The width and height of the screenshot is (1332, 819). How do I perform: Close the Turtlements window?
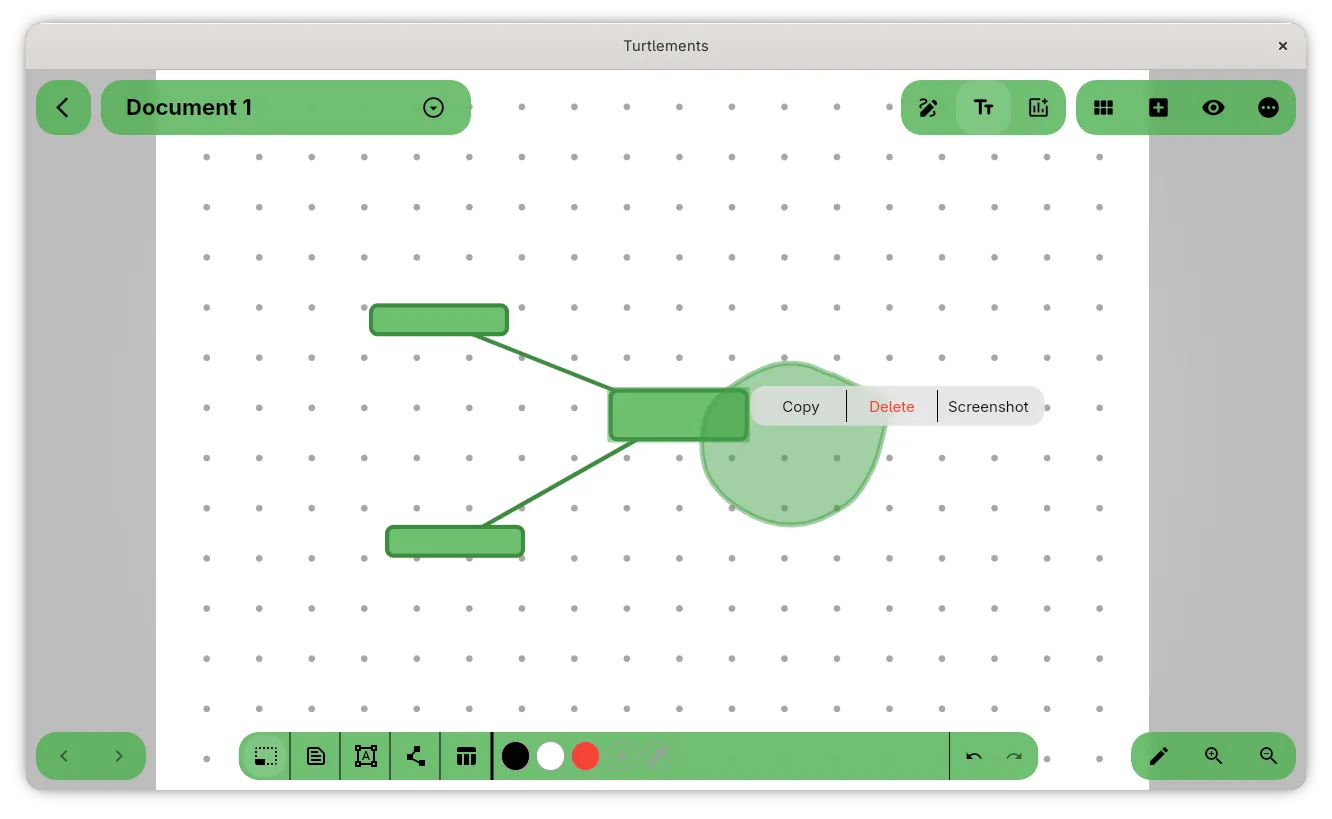click(x=1283, y=46)
